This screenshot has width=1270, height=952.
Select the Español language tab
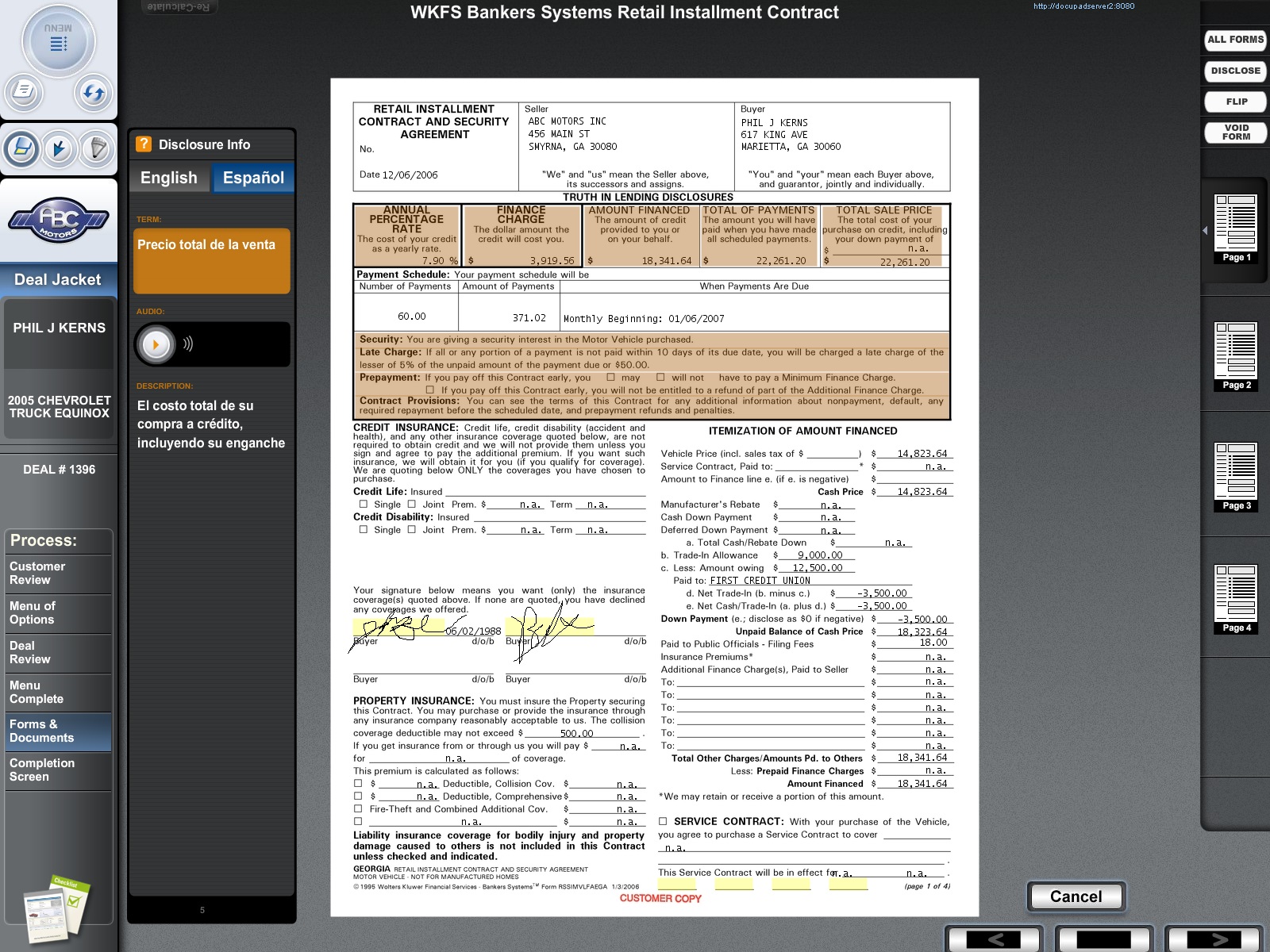(x=253, y=178)
